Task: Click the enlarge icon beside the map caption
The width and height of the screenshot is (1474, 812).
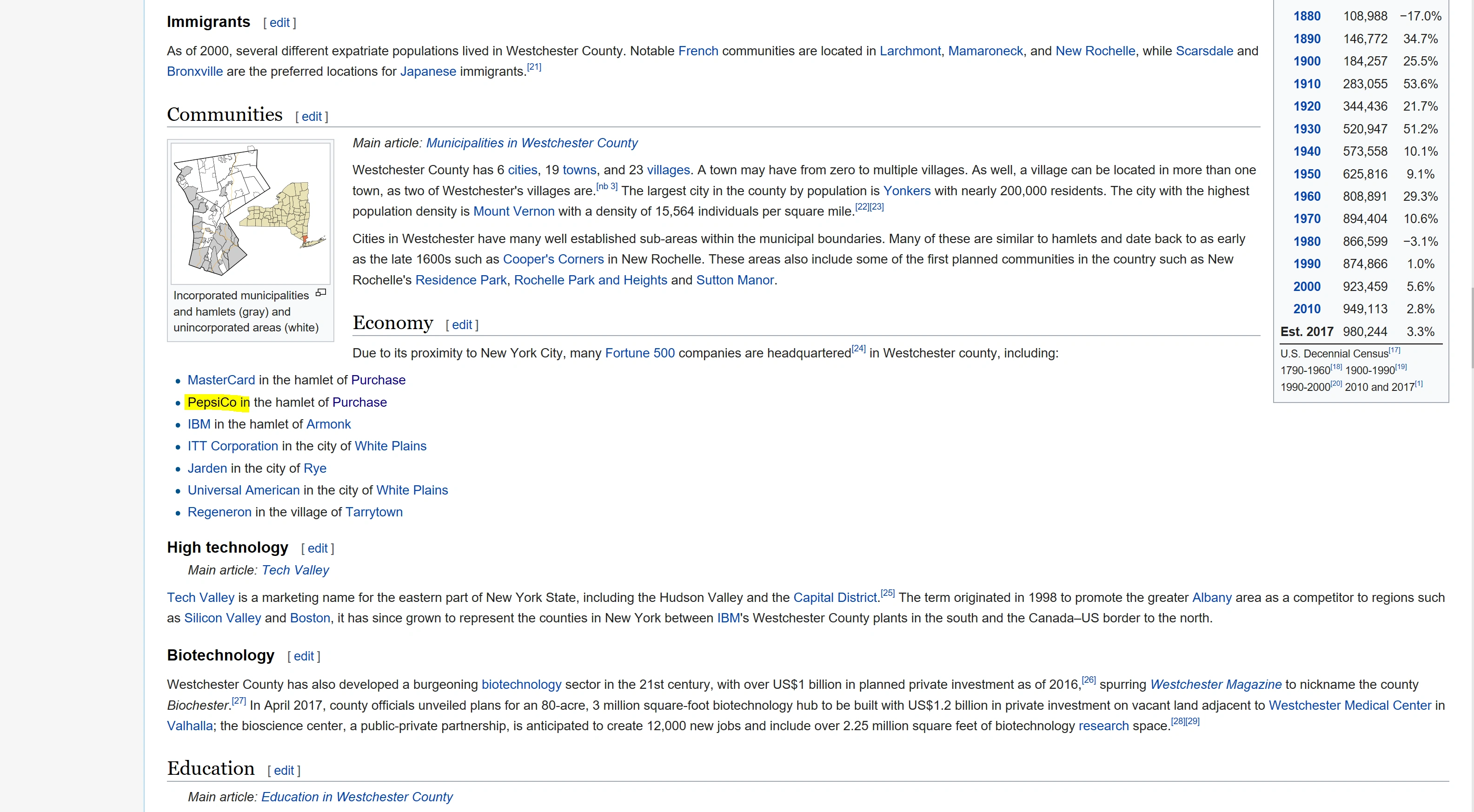Action: pyautogui.click(x=321, y=293)
